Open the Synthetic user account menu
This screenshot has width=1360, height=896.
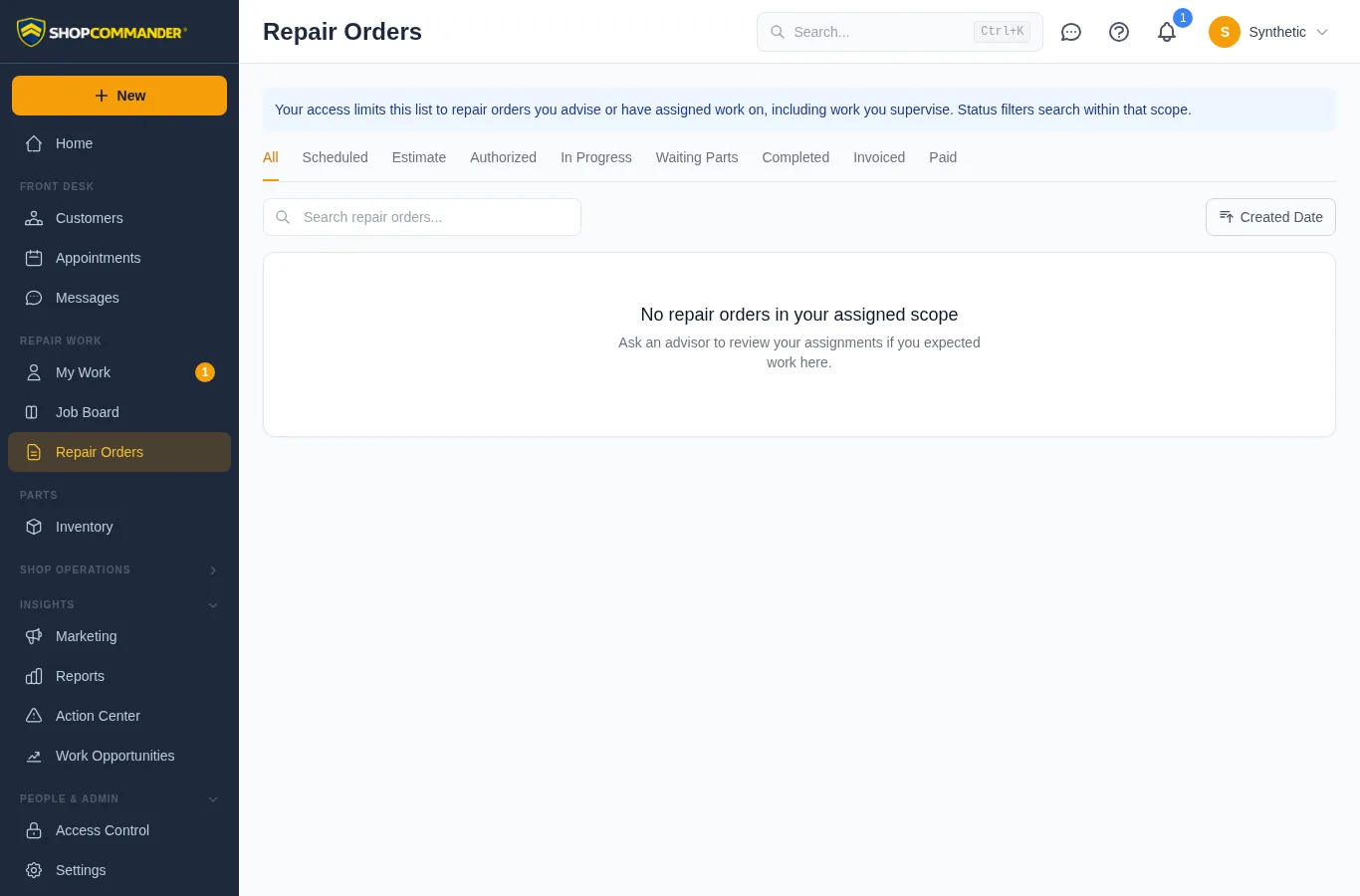pyautogui.click(x=1269, y=32)
